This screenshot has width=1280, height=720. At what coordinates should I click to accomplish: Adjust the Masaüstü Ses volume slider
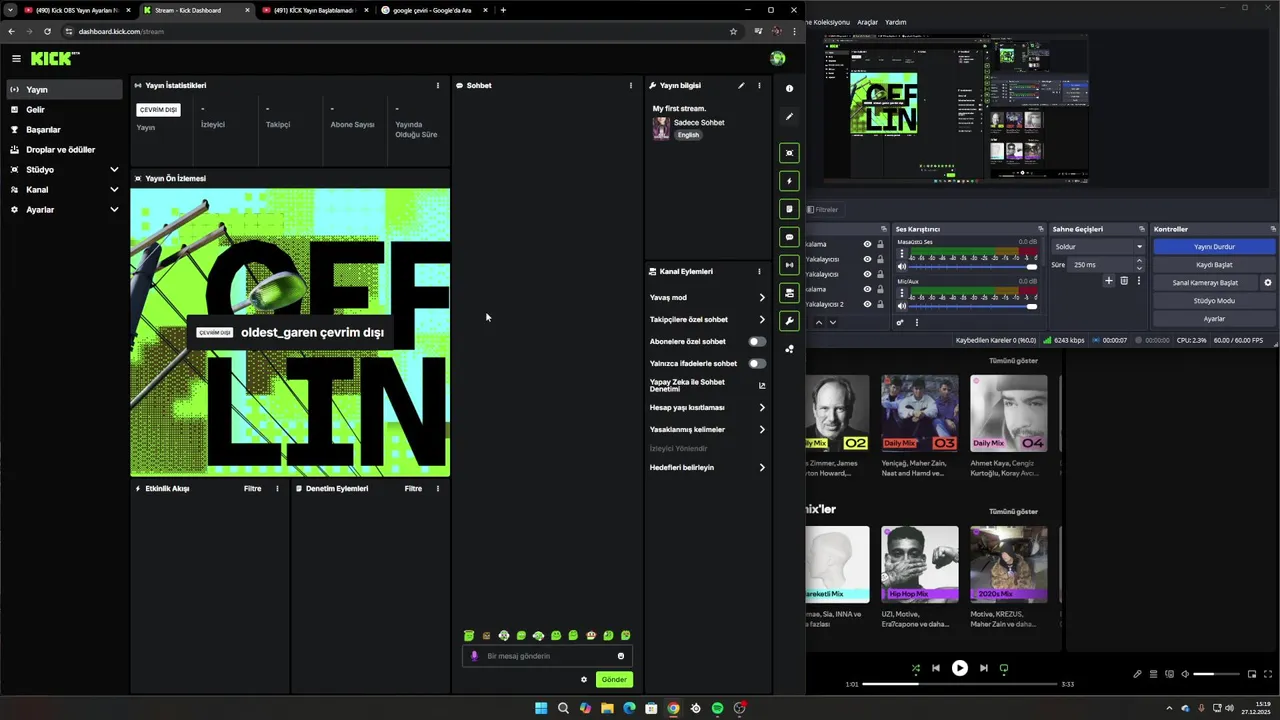[x=974, y=267]
